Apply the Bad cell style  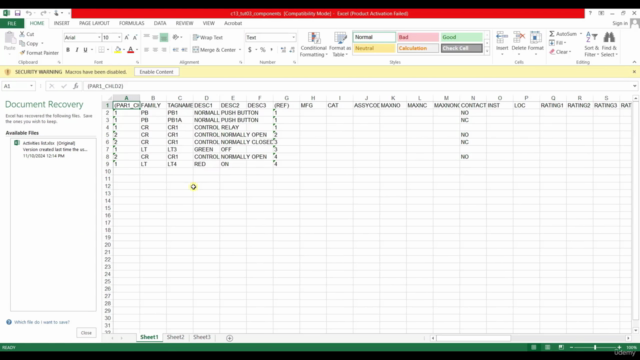418,37
